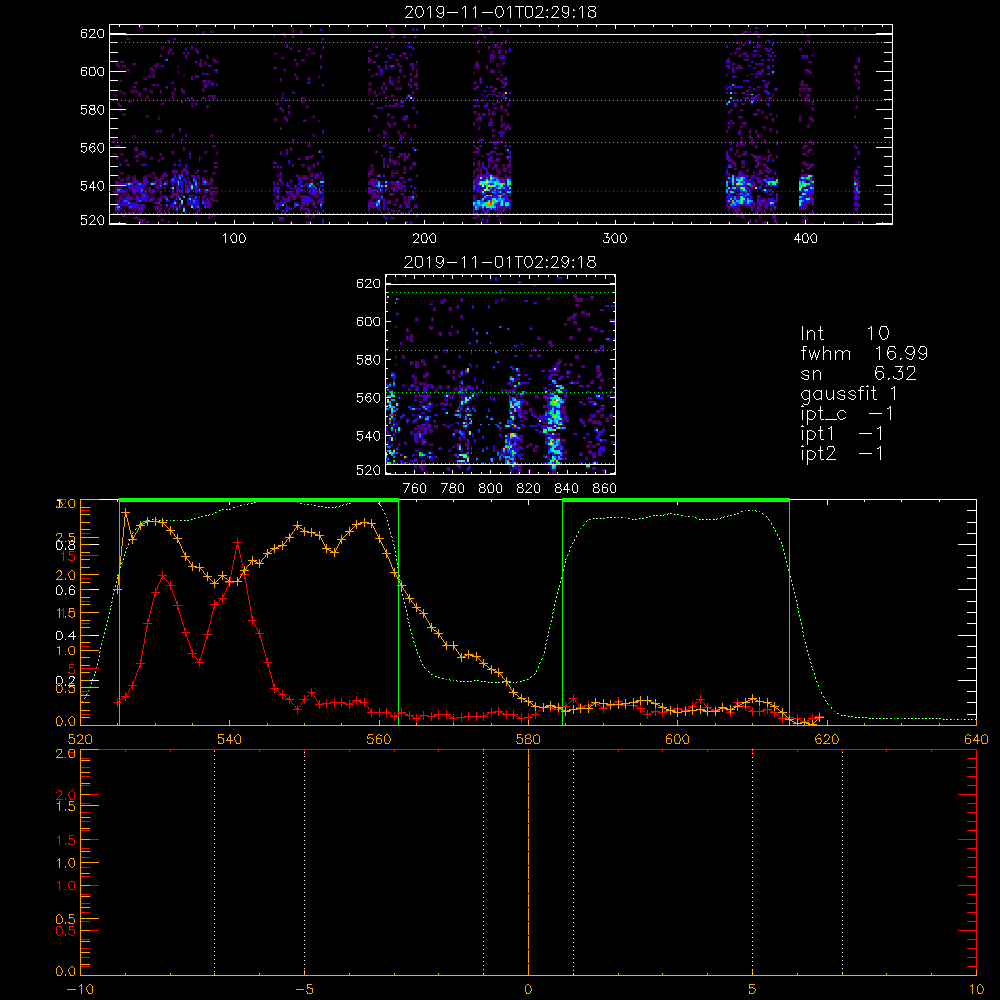Click the 'sn 6.32' value
The image size is (1000, 1000).
(x=858, y=373)
